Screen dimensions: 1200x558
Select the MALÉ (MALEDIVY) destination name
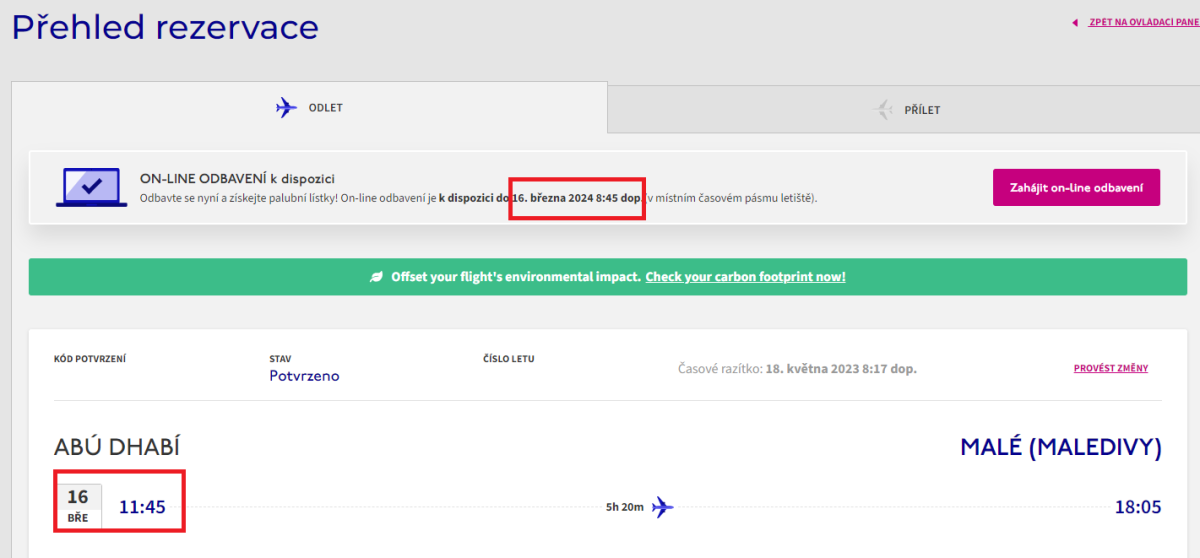(1060, 447)
